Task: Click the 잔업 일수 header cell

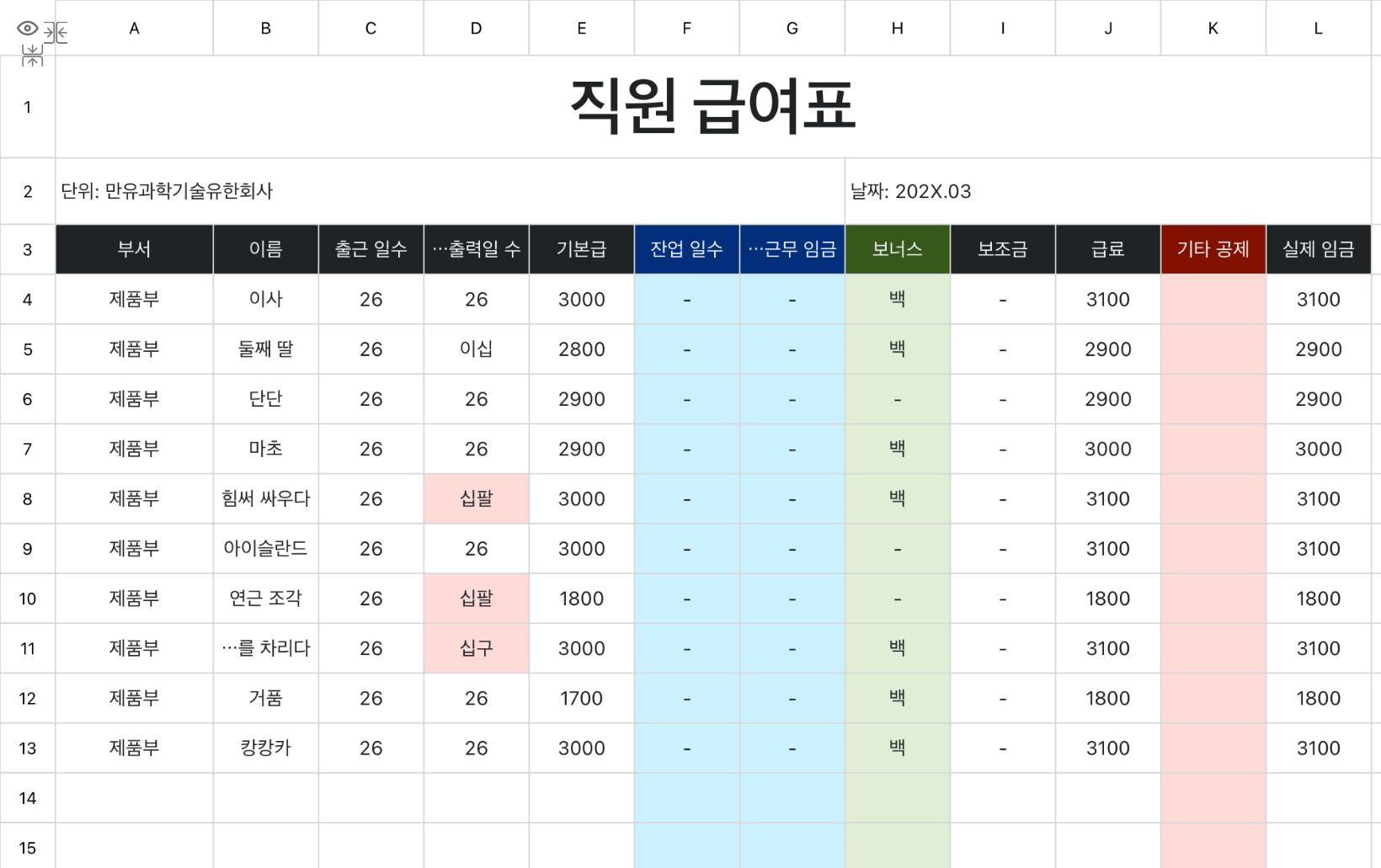Action: click(686, 249)
